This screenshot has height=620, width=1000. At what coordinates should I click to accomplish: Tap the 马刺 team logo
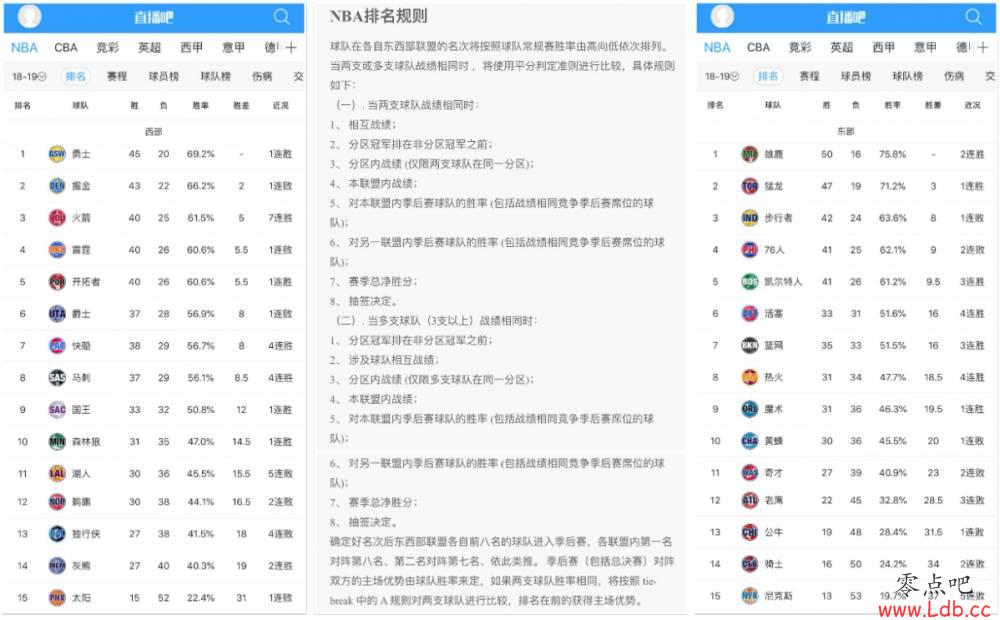(x=57, y=378)
